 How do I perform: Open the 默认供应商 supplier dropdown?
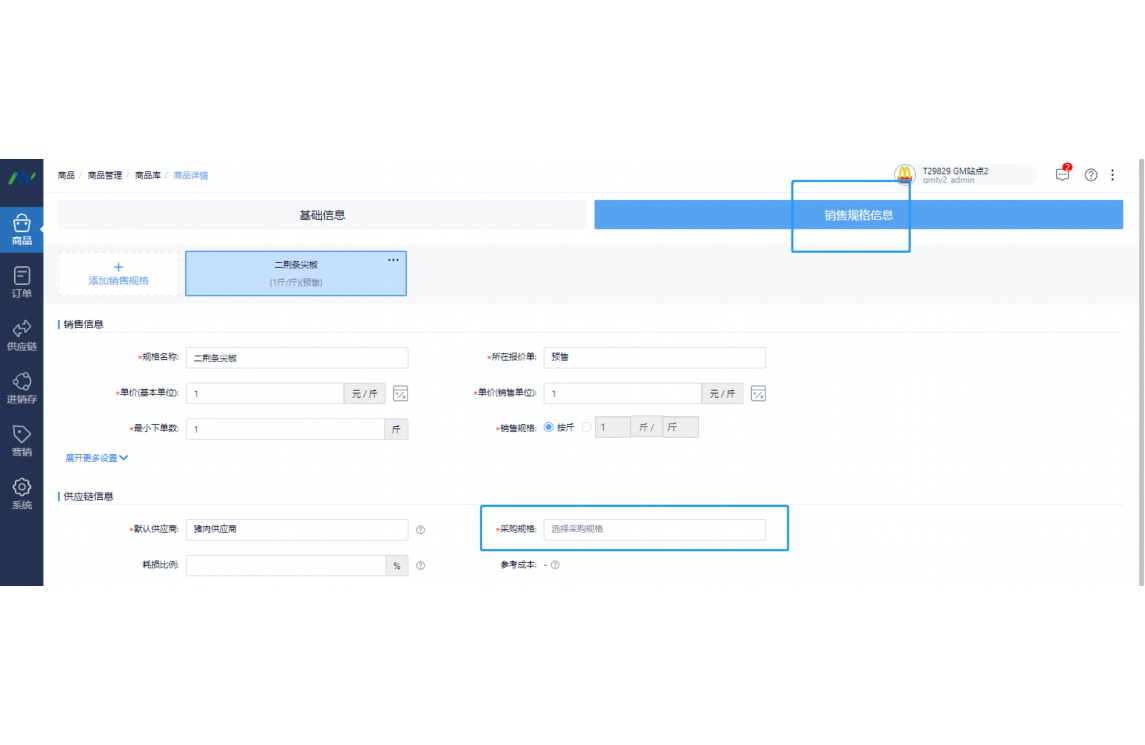(297, 529)
